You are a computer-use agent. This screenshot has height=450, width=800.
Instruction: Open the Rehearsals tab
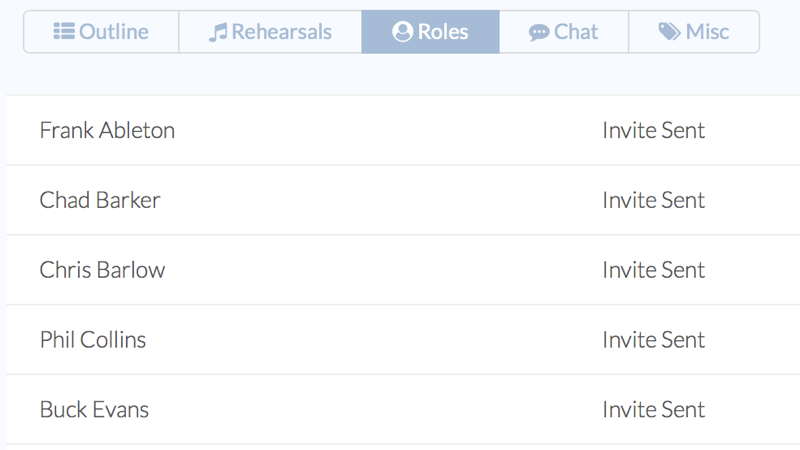coord(270,32)
